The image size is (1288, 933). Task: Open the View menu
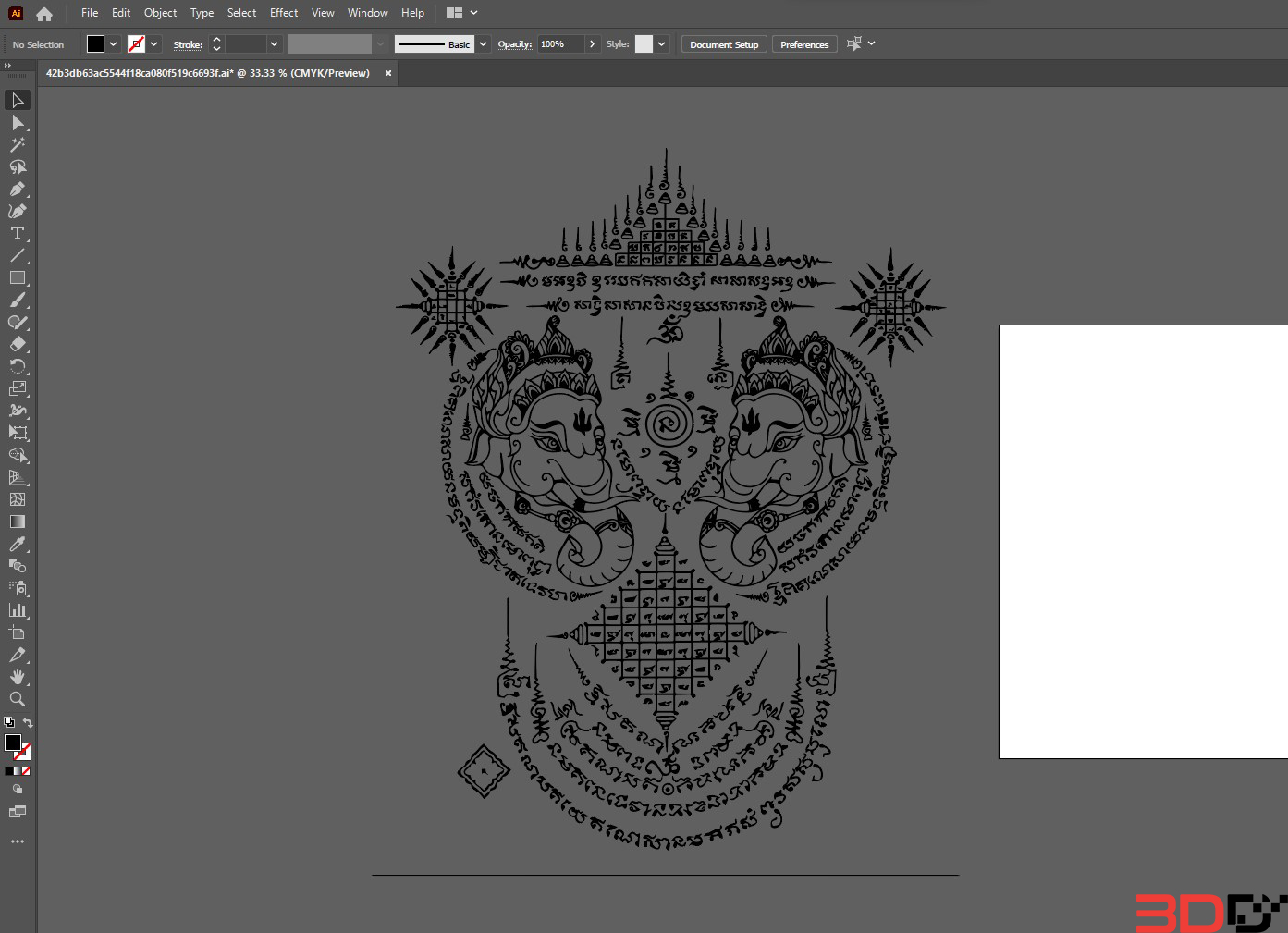click(x=323, y=13)
